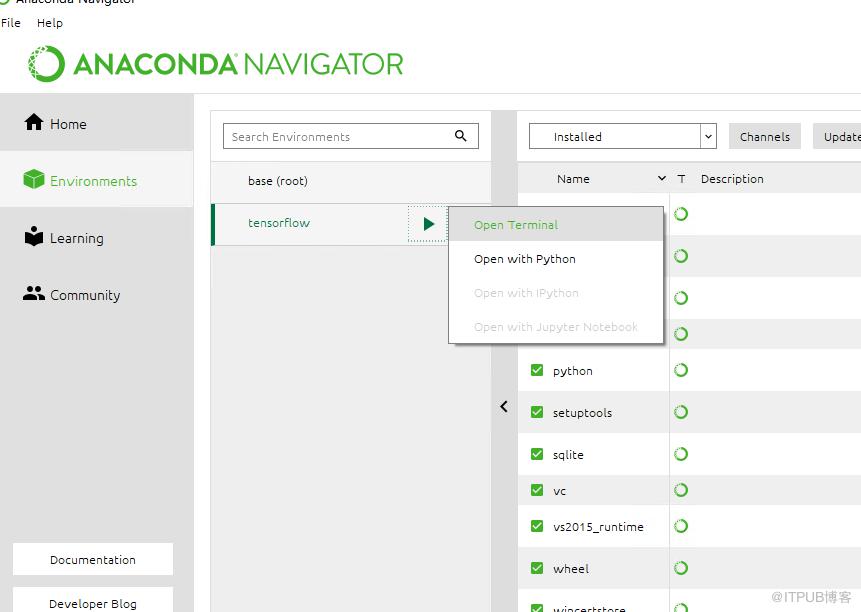
Task: Click the type circle icon for vs2015_runtime
Action: pos(681,526)
